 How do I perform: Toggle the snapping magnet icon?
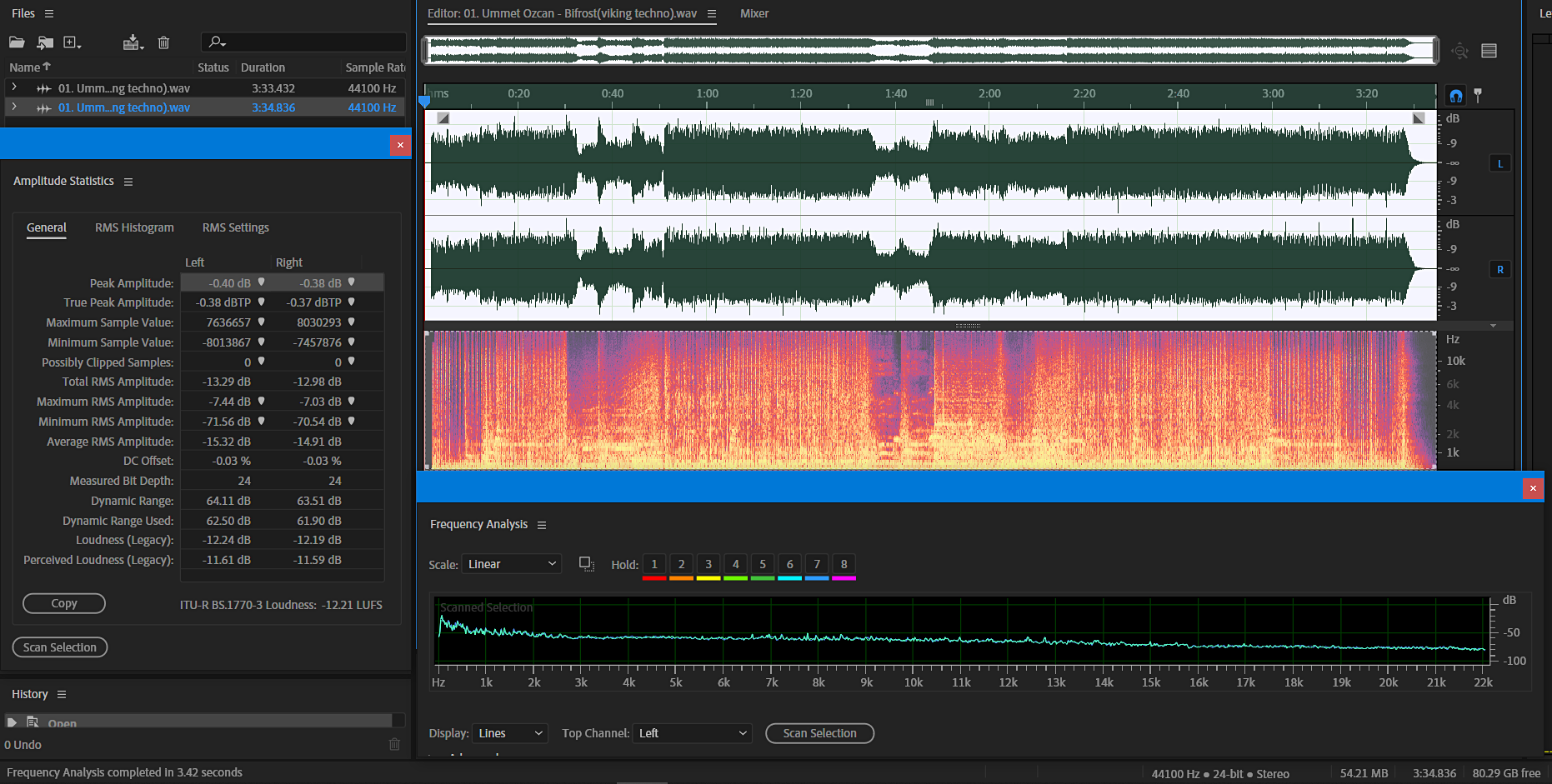pyautogui.click(x=1455, y=96)
